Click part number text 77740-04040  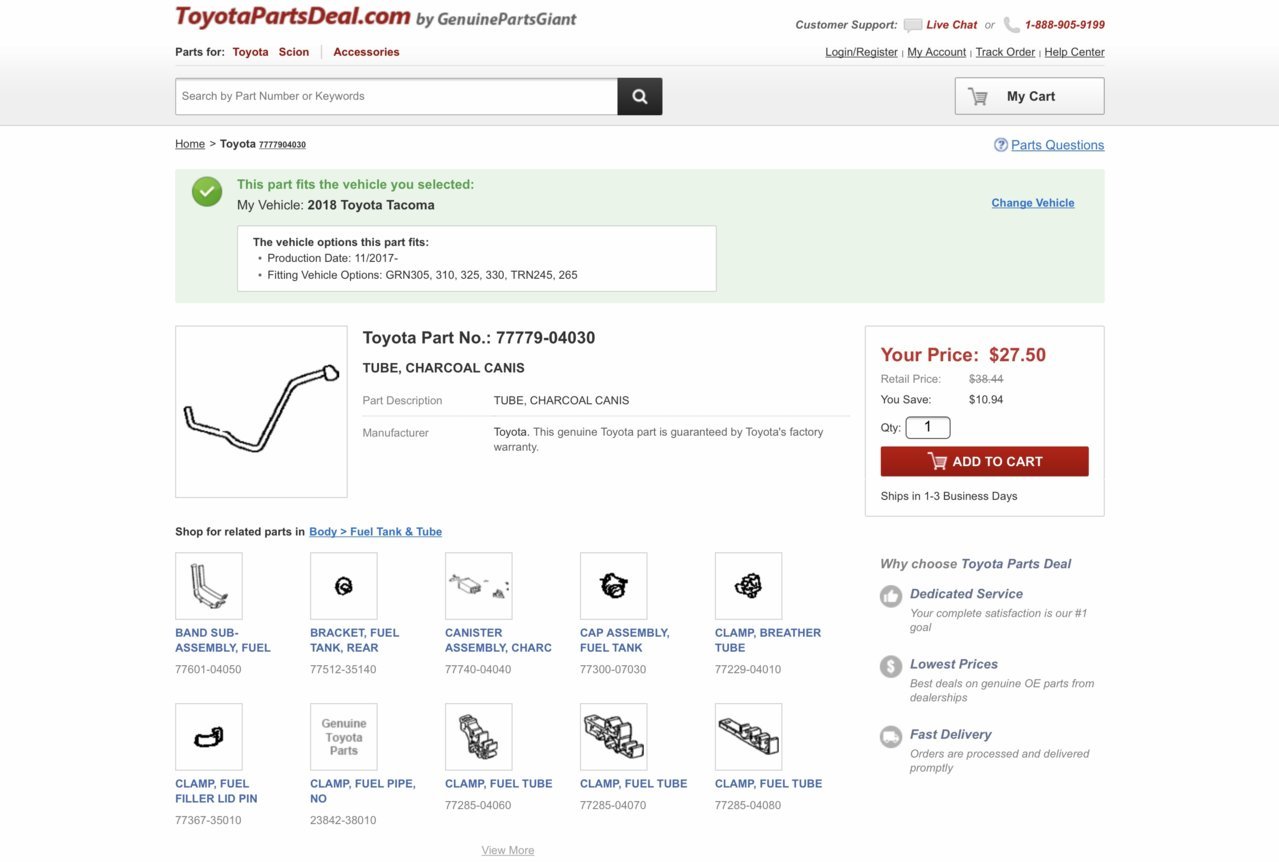(478, 670)
